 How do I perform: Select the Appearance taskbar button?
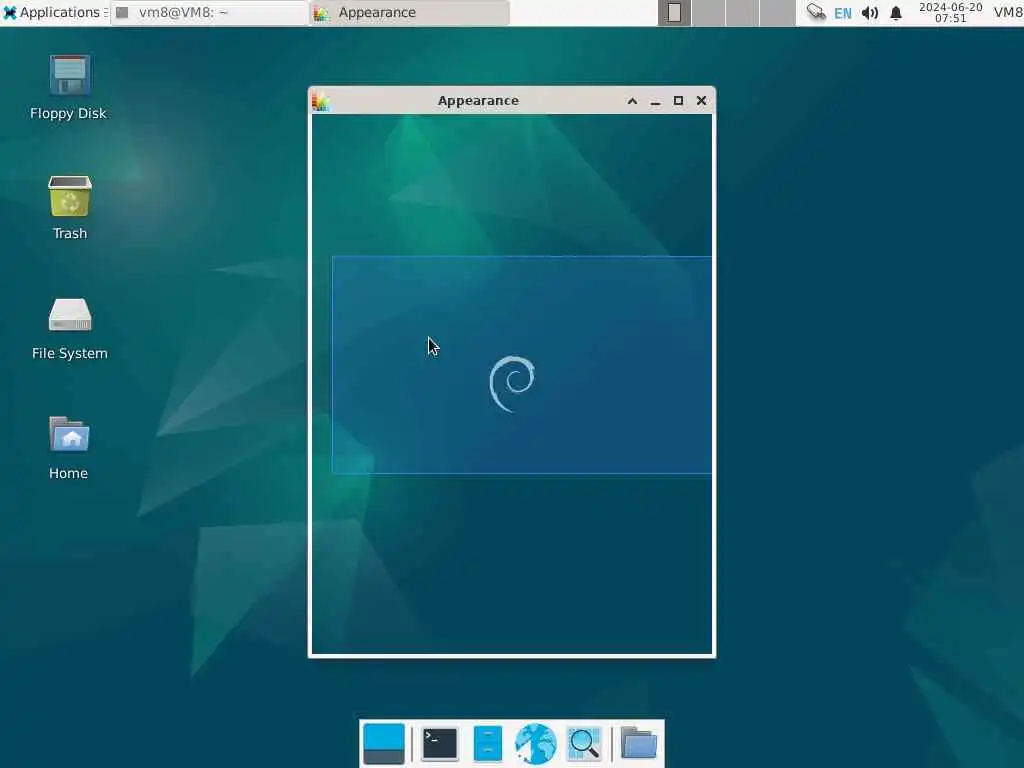409,12
